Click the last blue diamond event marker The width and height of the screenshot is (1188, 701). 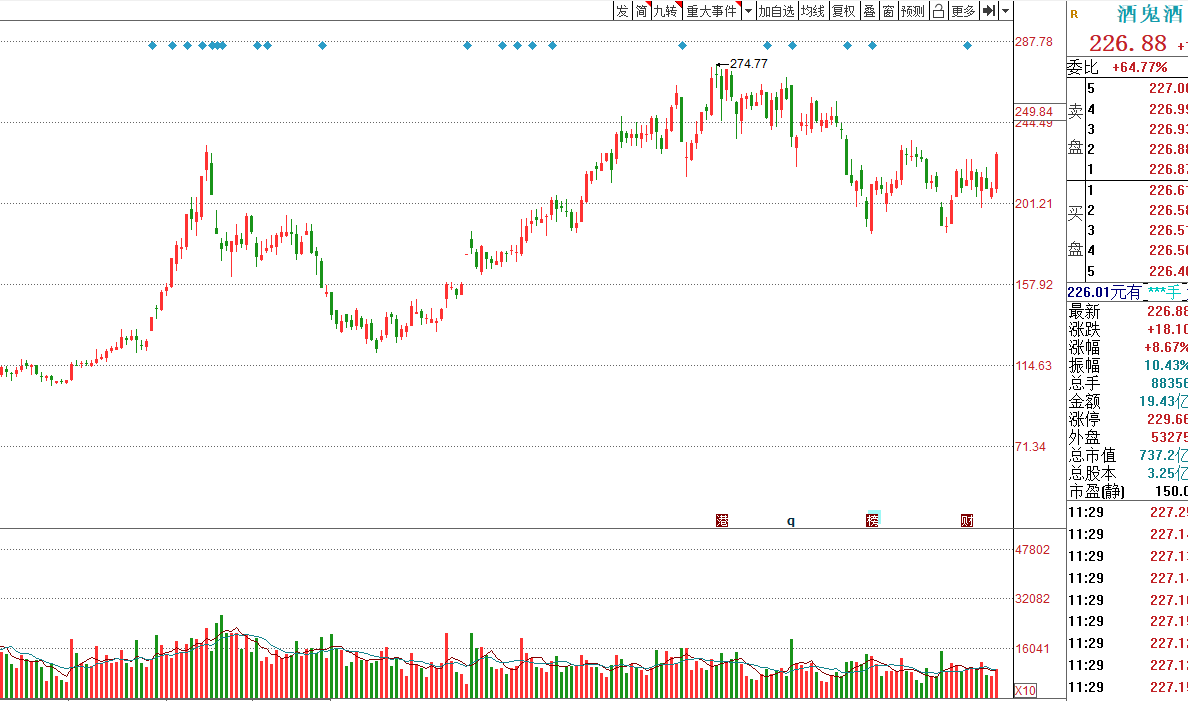pos(968,45)
